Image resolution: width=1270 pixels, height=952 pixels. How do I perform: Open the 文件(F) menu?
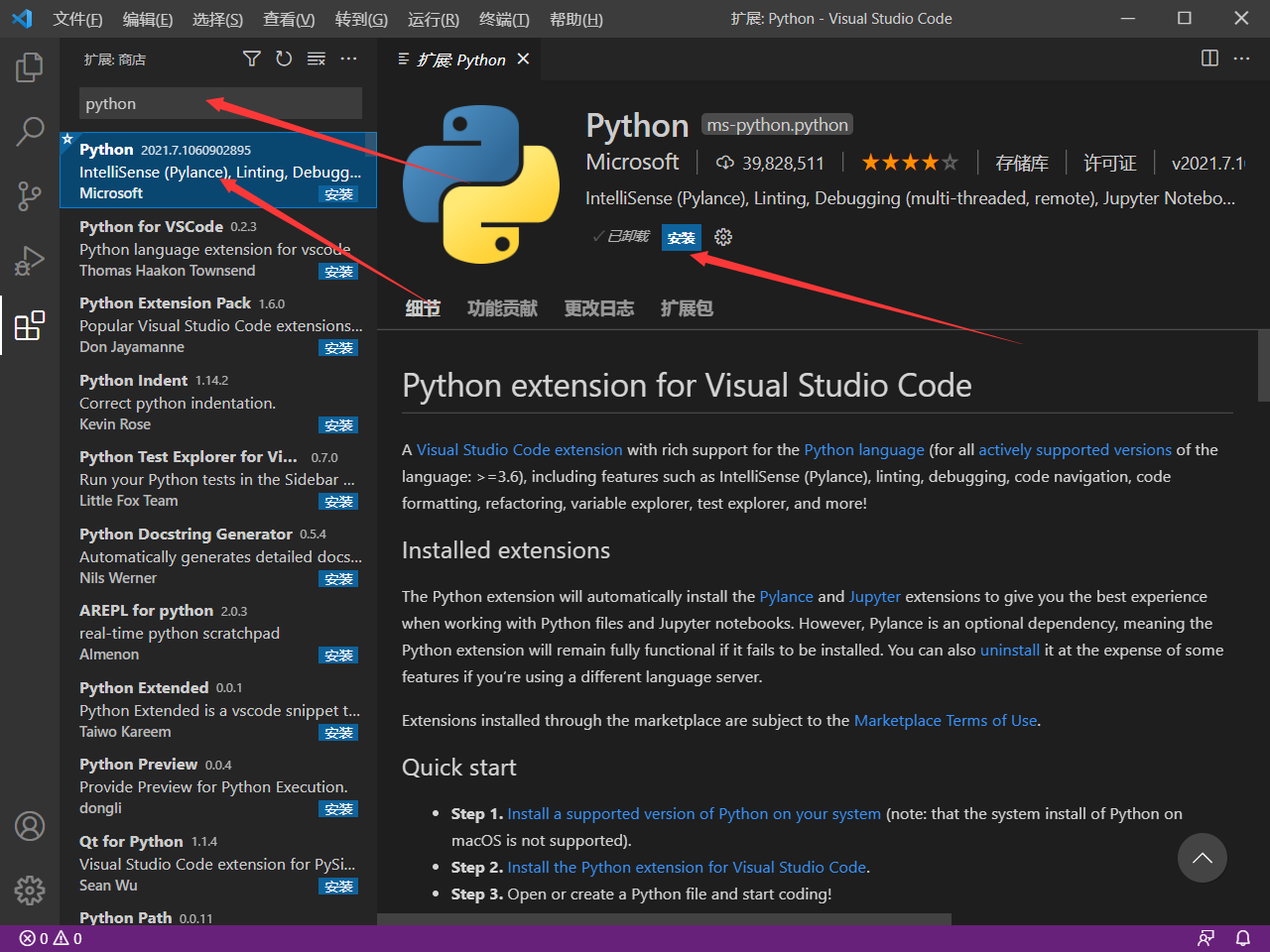[77, 20]
